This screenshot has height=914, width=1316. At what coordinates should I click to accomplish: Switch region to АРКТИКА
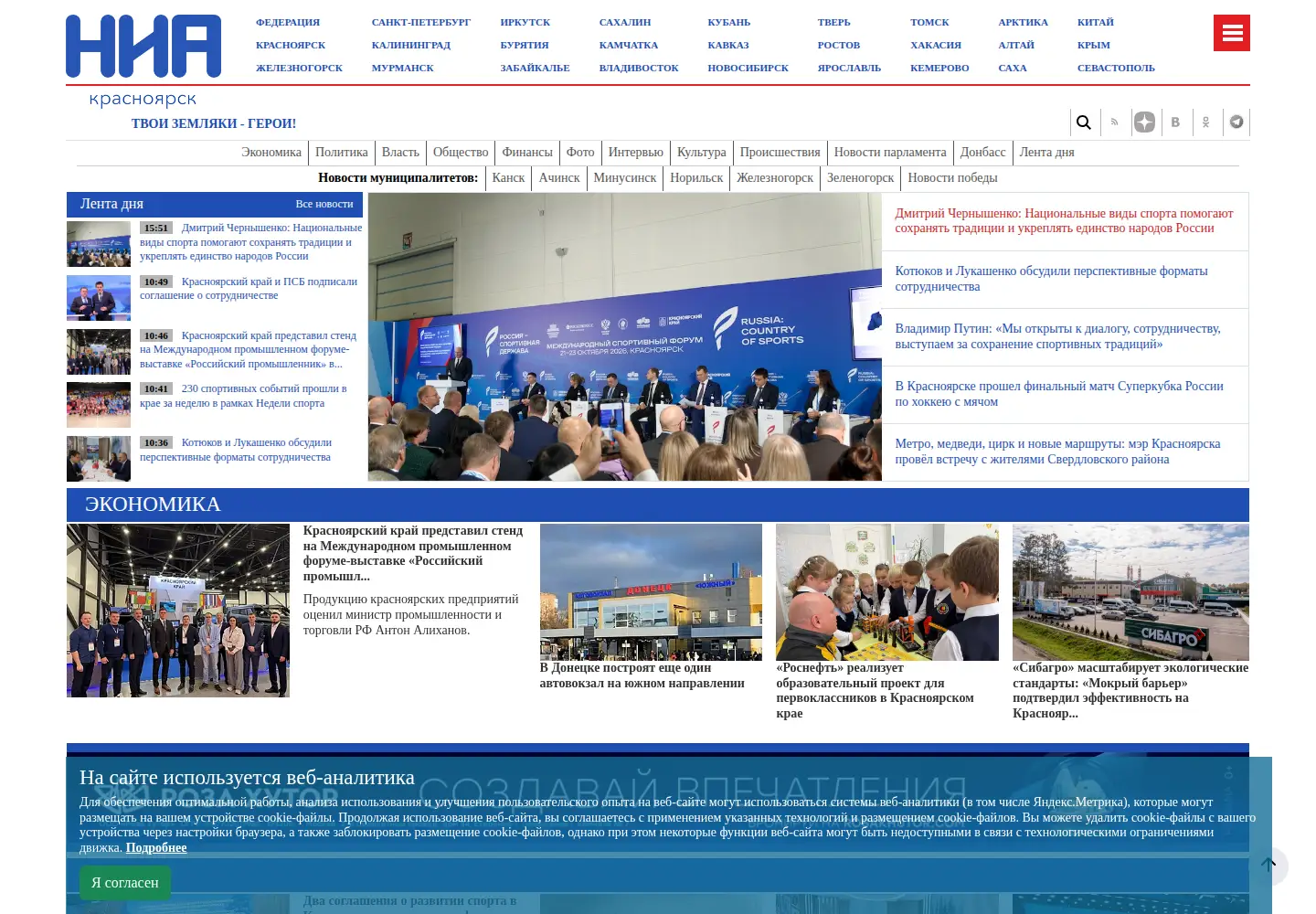tap(1024, 22)
